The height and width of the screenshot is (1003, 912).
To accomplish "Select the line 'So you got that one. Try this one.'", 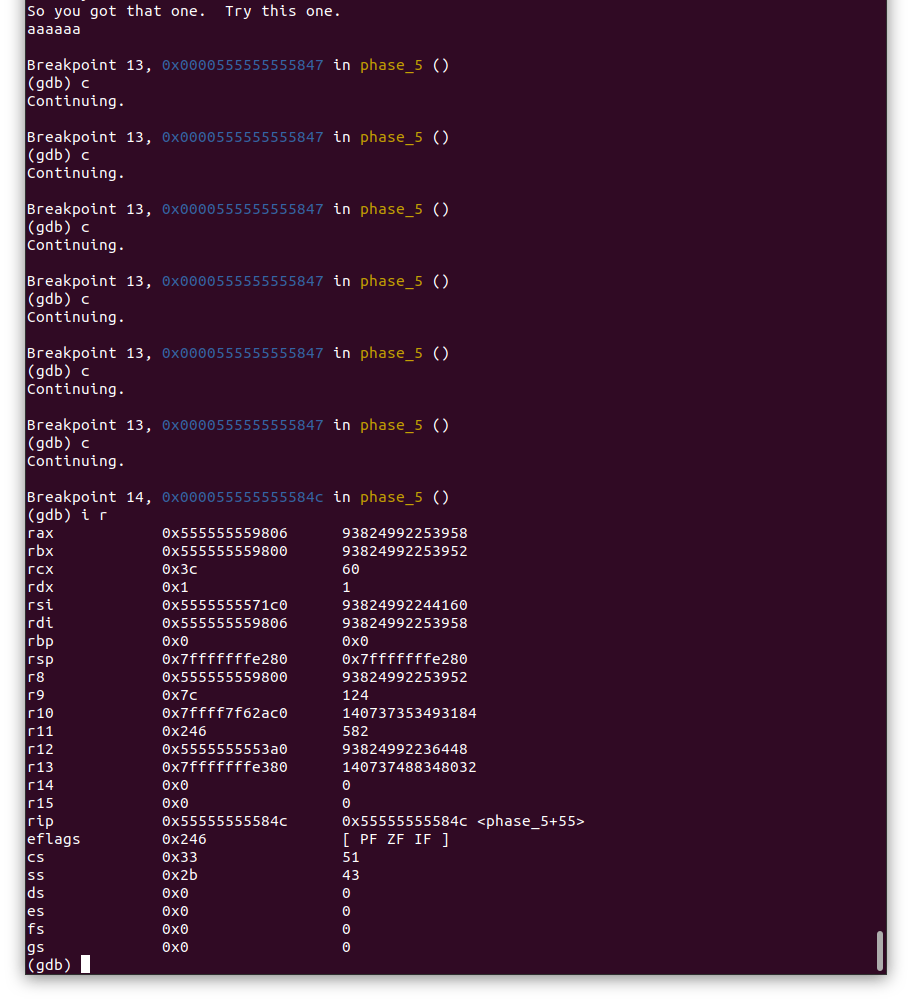I will [184, 12].
